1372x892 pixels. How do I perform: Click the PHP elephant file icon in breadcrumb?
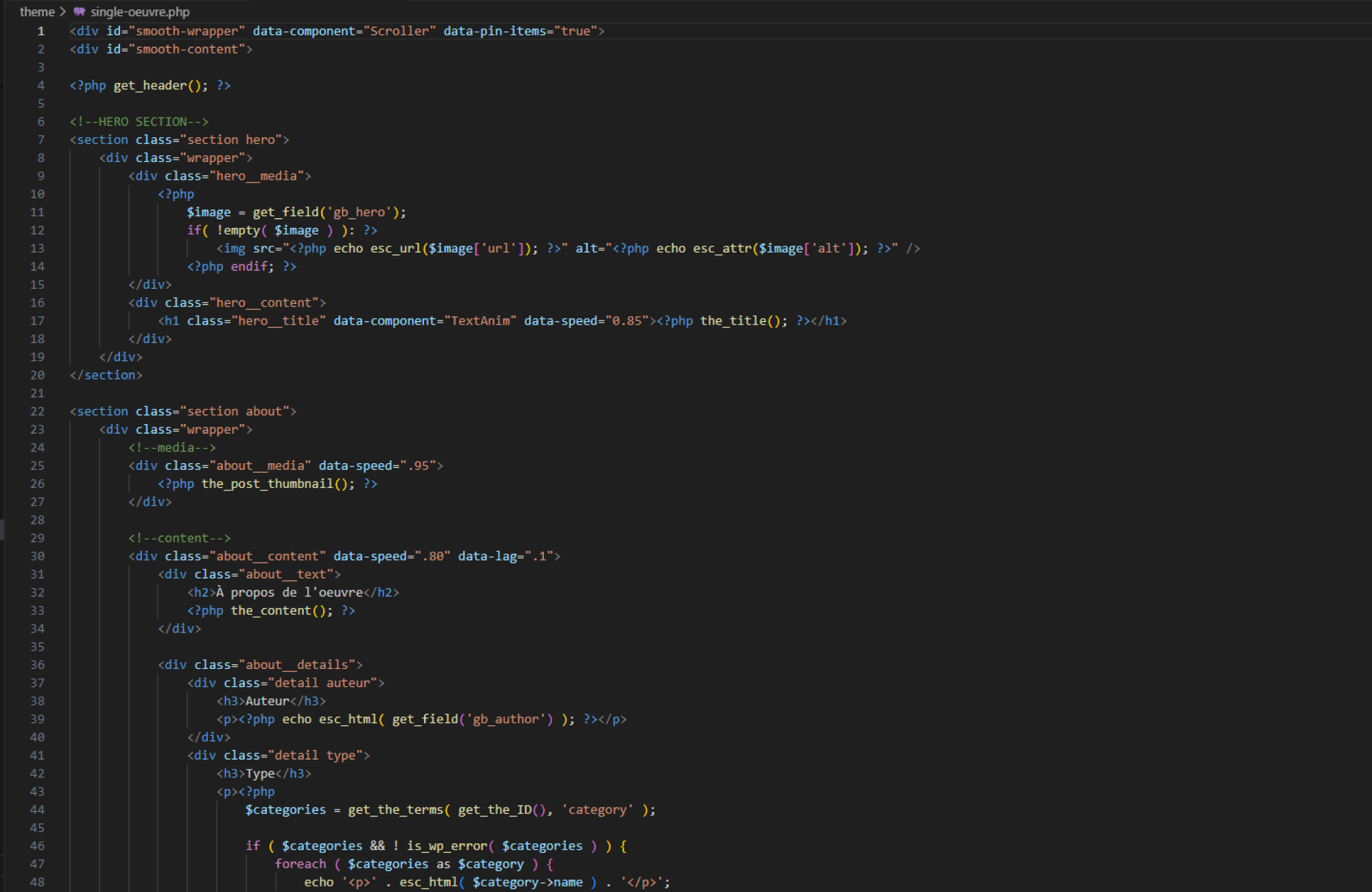(79, 12)
